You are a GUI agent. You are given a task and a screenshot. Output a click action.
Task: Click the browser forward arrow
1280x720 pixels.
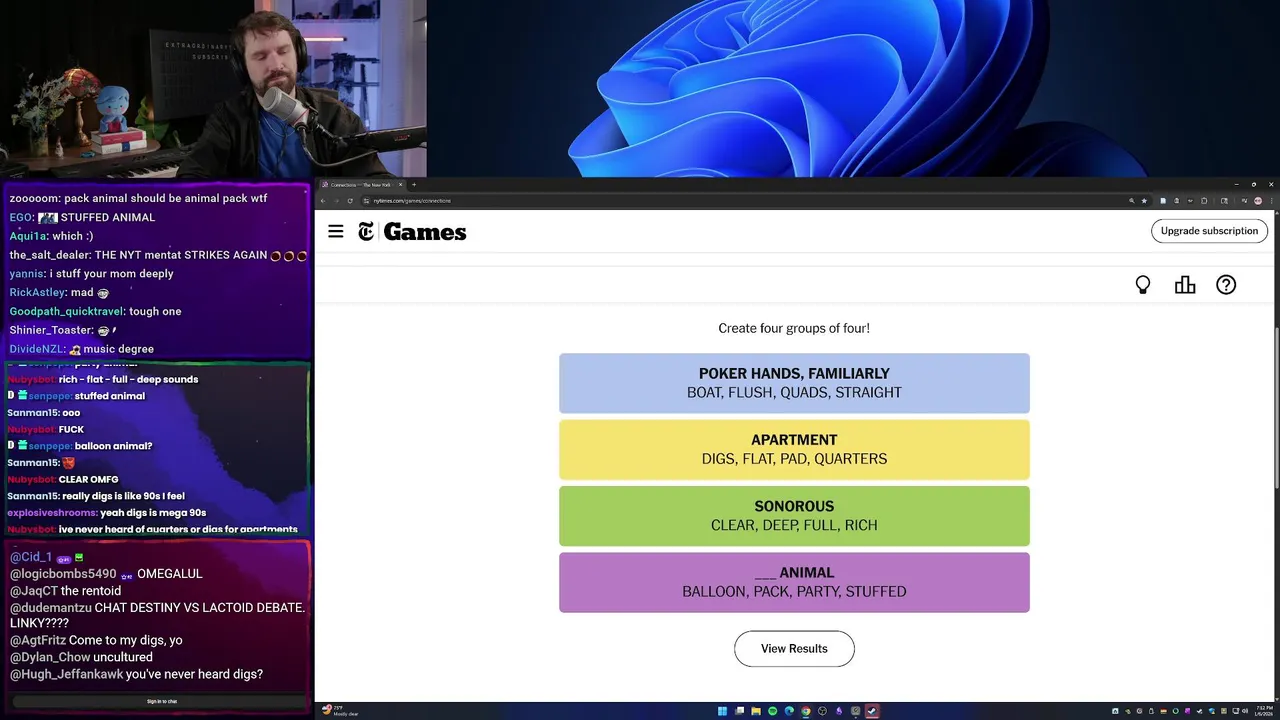[336, 201]
